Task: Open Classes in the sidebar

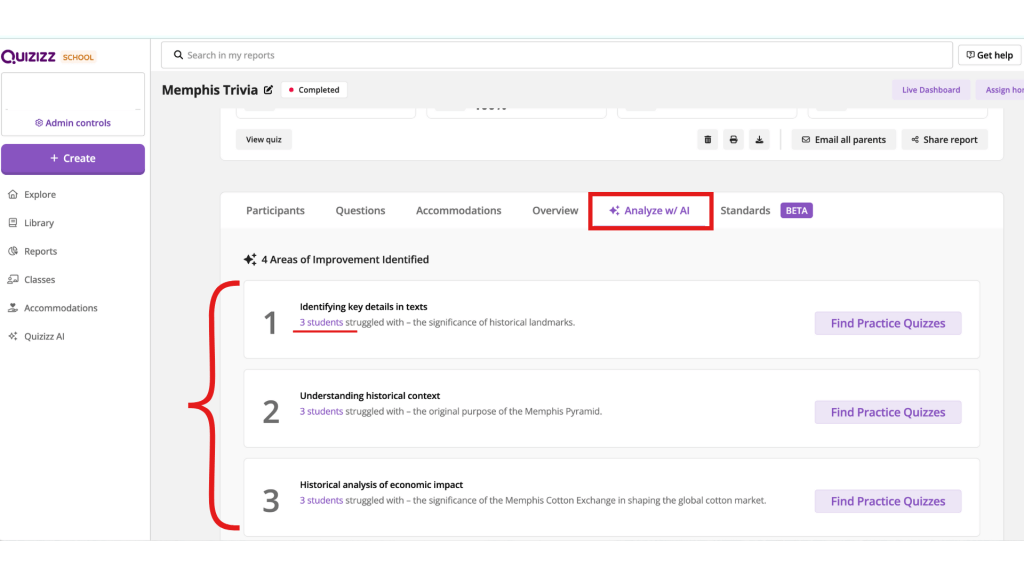Action: click(x=40, y=280)
